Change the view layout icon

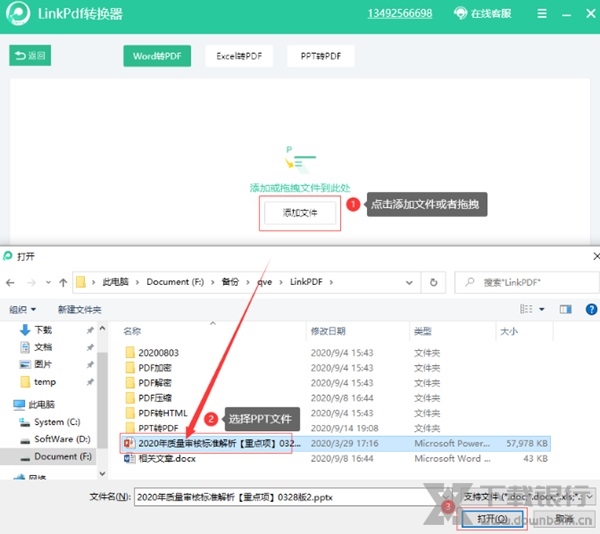526,309
